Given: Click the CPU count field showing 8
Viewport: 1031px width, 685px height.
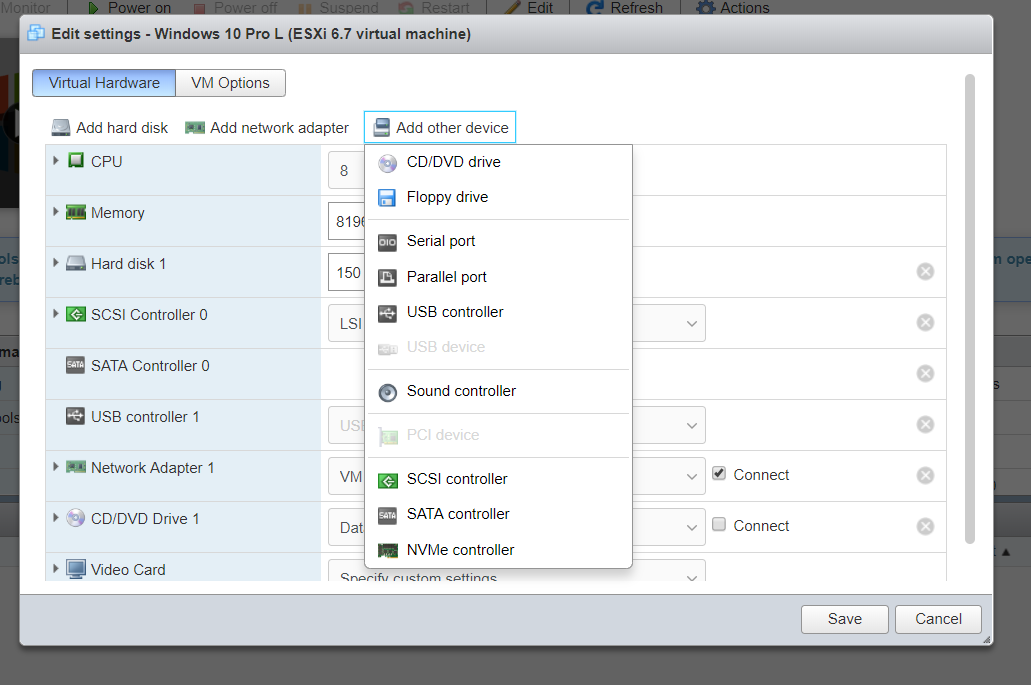Looking at the screenshot, I should 347,171.
